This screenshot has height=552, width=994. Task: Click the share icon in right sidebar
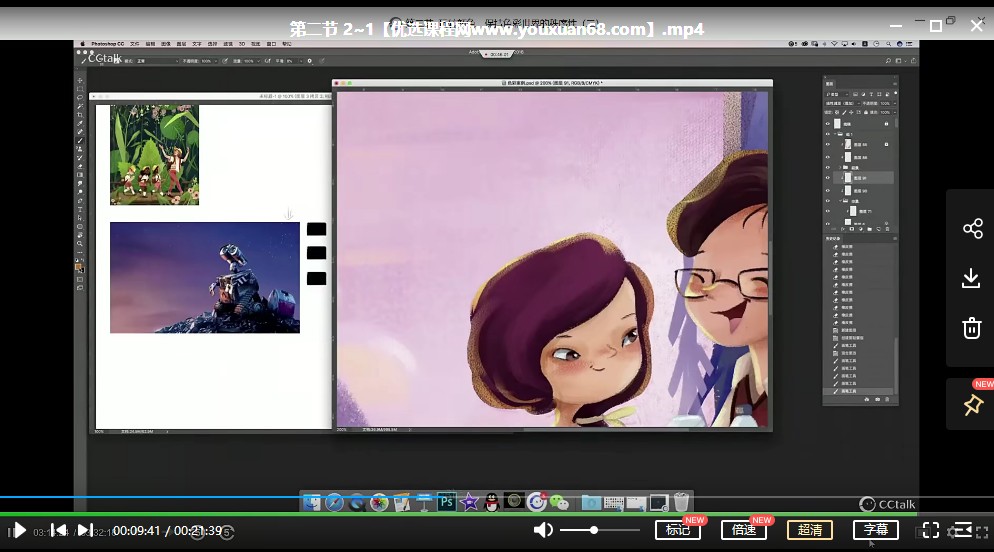972,229
